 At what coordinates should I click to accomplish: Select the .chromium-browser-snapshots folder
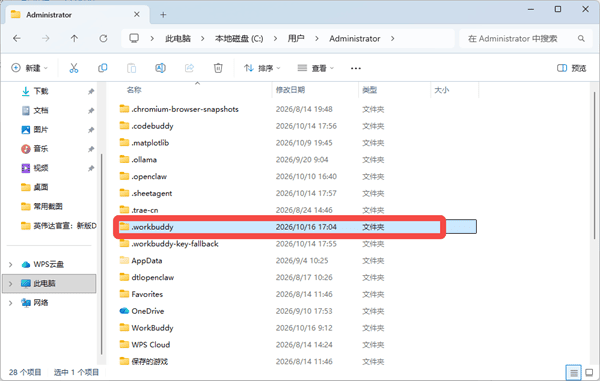point(185,109)
